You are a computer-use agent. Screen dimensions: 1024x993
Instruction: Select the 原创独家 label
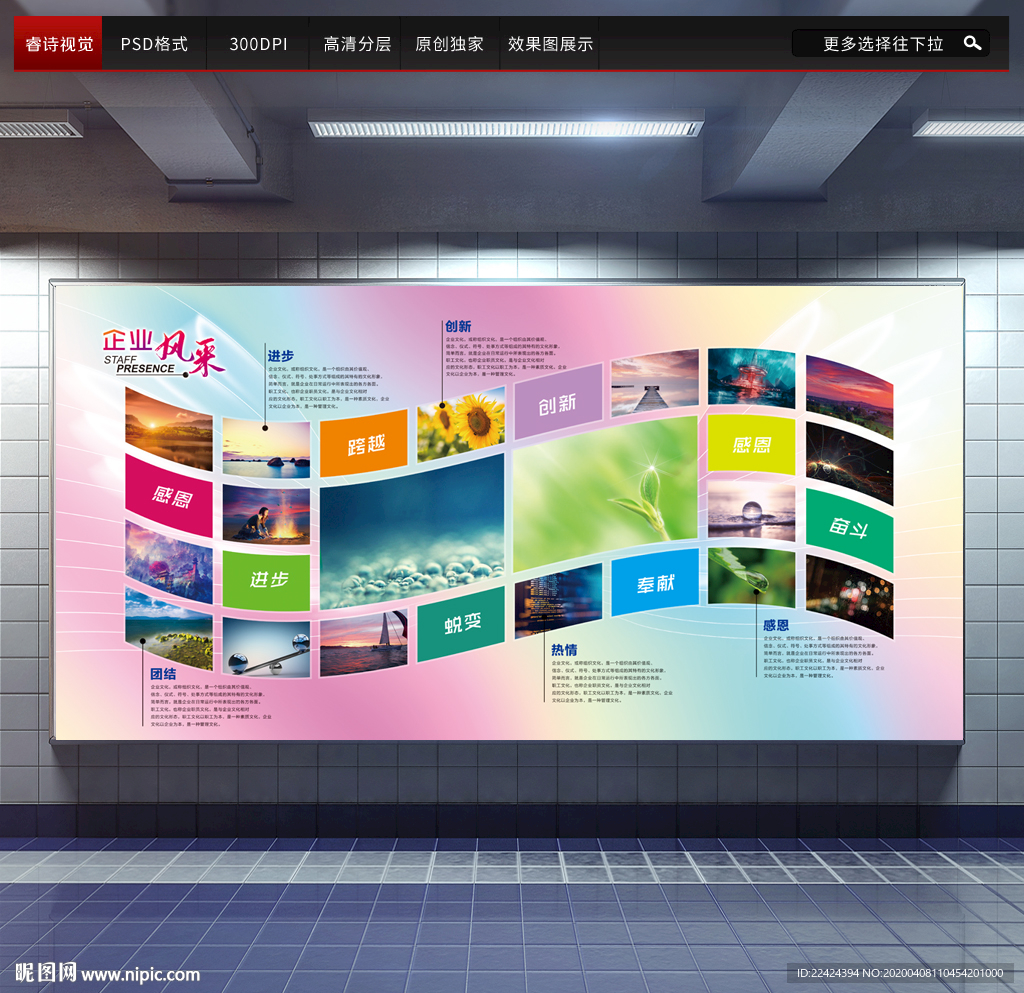[x=449, y=43]
